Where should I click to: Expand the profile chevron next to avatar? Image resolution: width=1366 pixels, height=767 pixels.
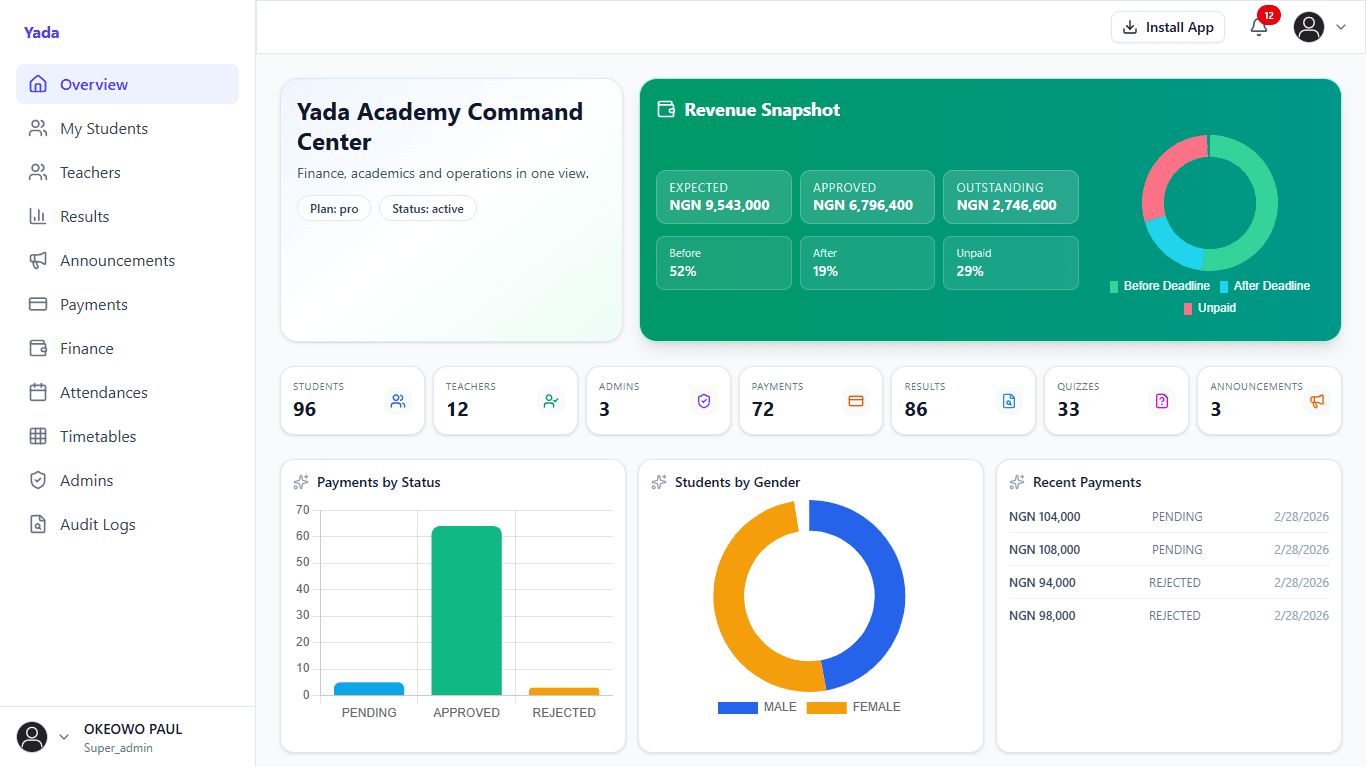(x=1341, y=27)
